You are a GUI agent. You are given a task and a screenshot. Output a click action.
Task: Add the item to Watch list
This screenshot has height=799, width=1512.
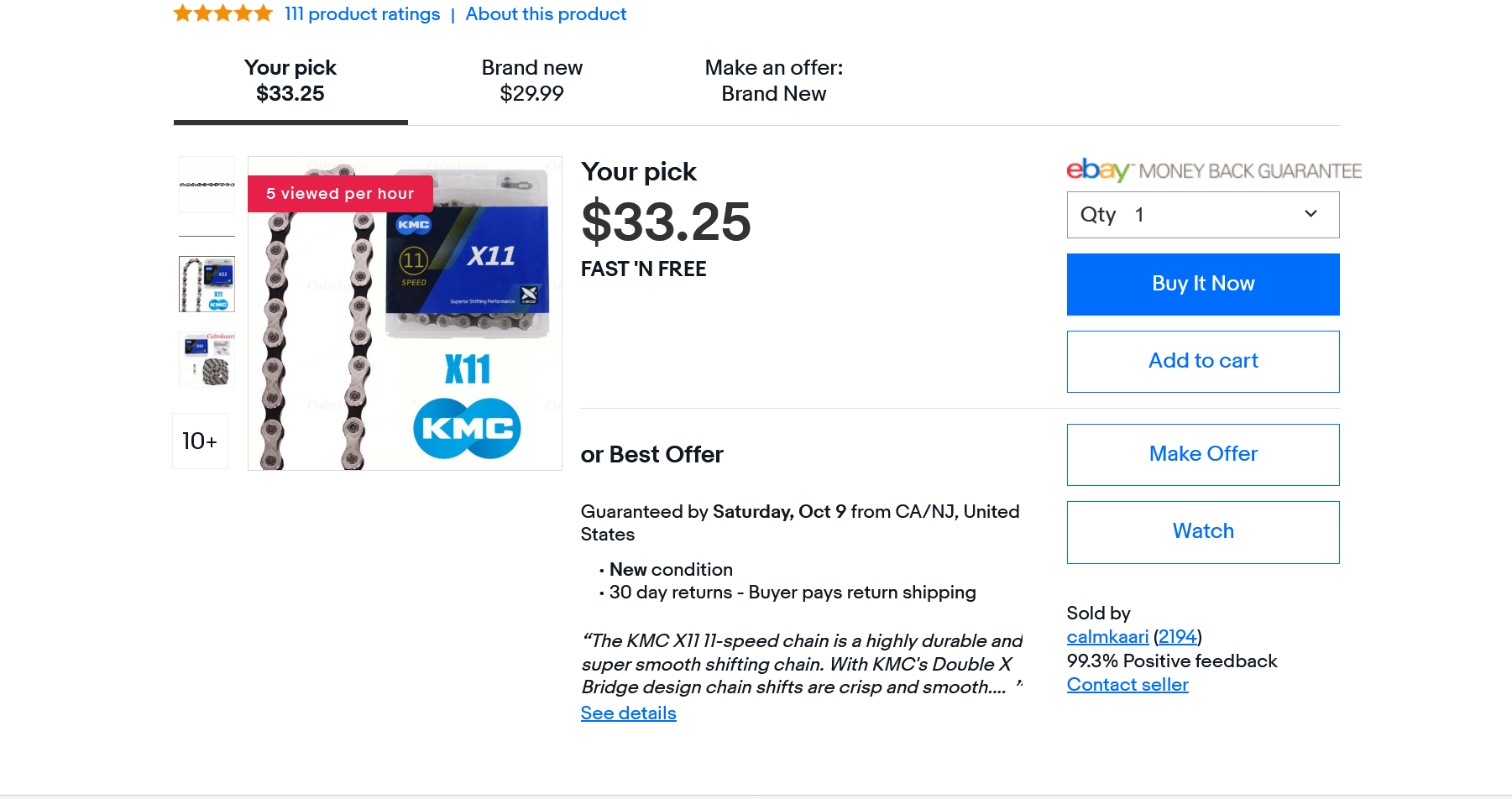coord(1202,532)
